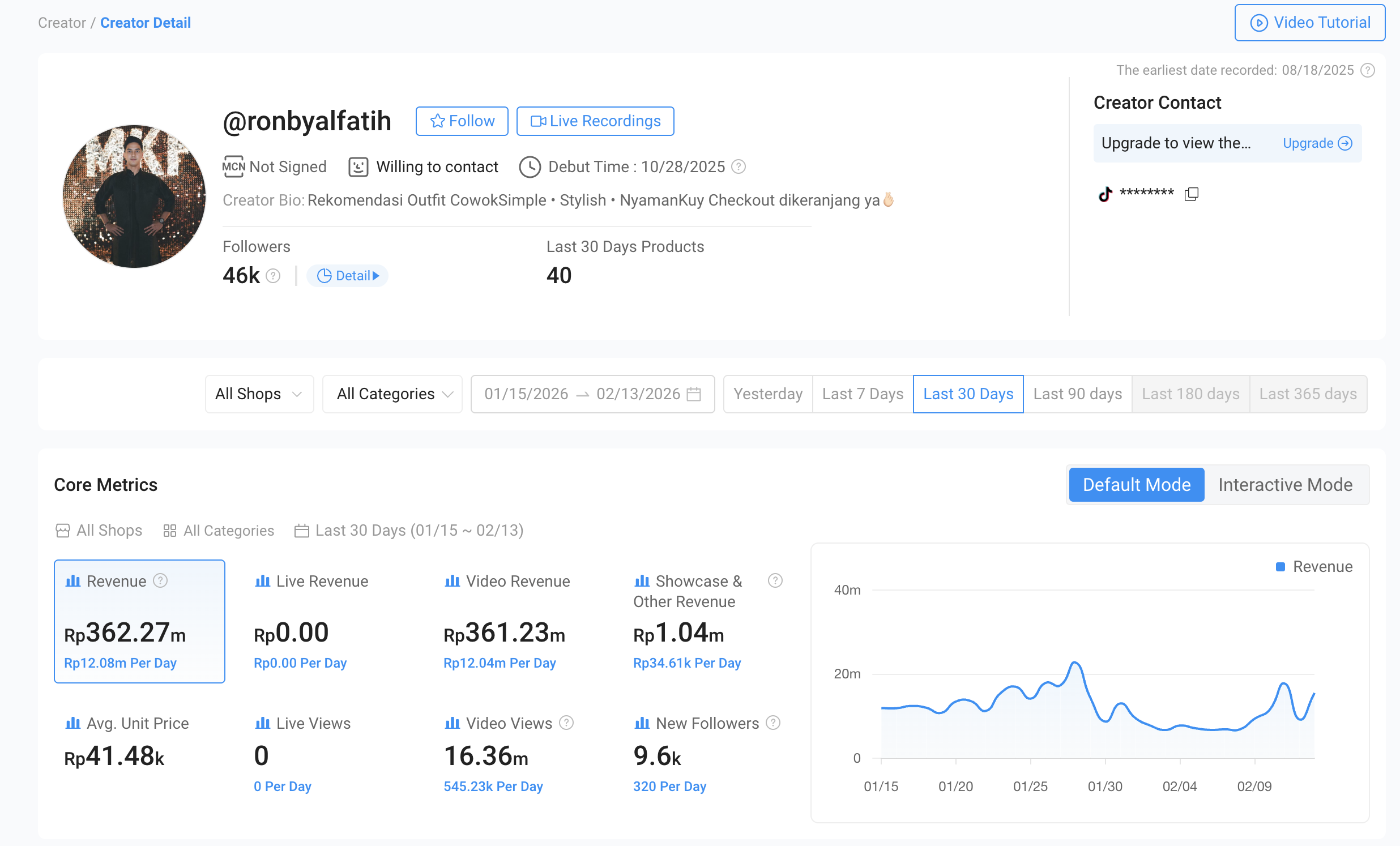Viewport: 1400px width, 846px height.
Task: Click the bar chart icon next to Revenue
Action: tap(73, 580)
